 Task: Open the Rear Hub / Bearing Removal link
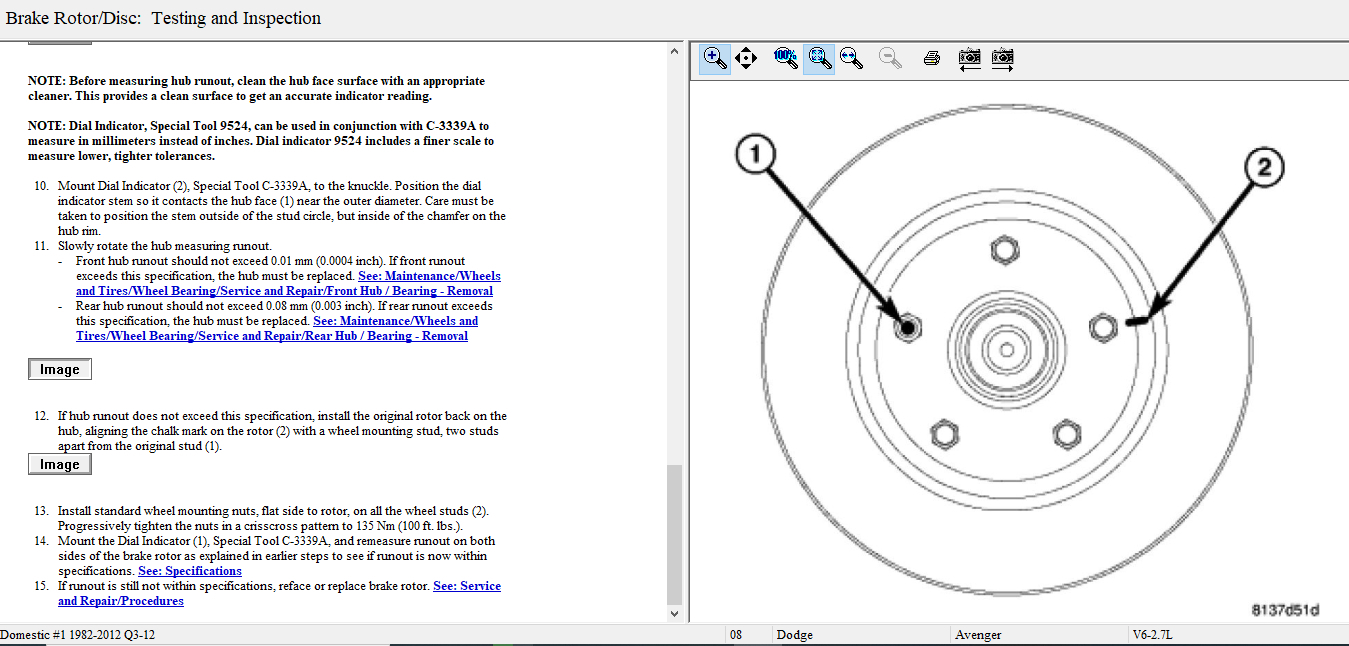tap(272, 336)
